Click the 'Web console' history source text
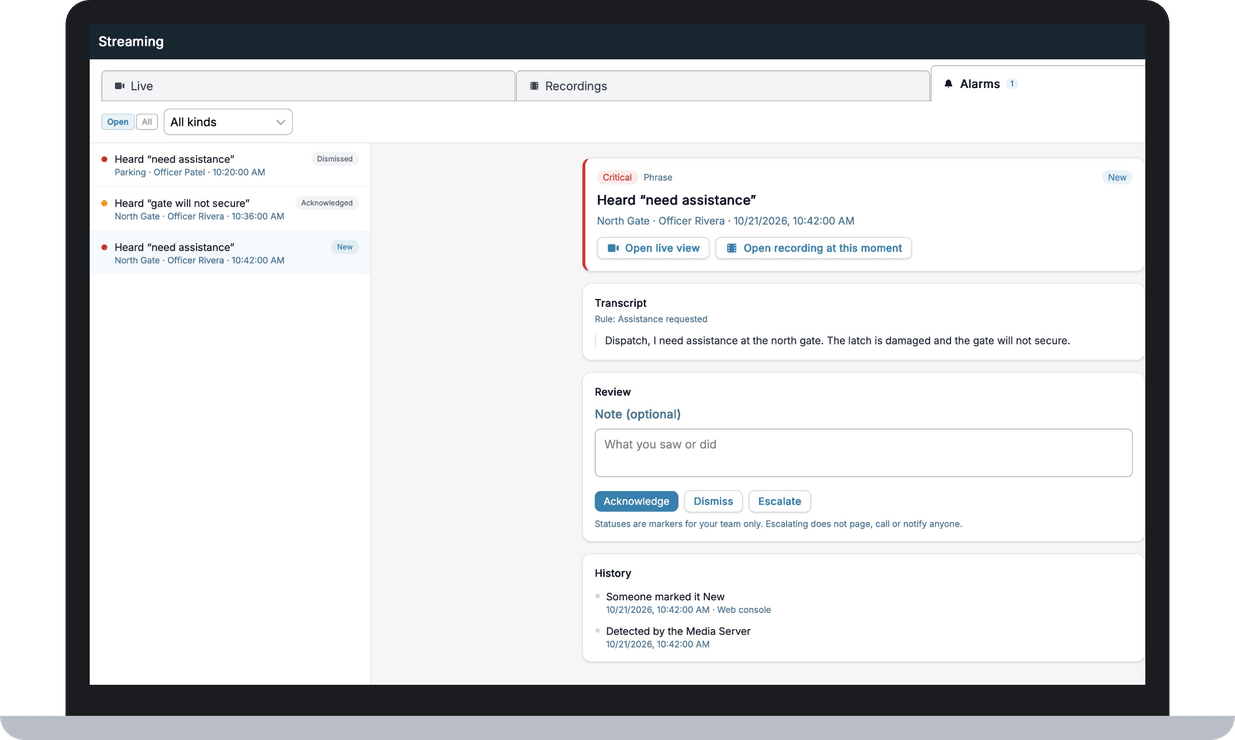This screenshot has height=740, width=1235. (744, 610)
